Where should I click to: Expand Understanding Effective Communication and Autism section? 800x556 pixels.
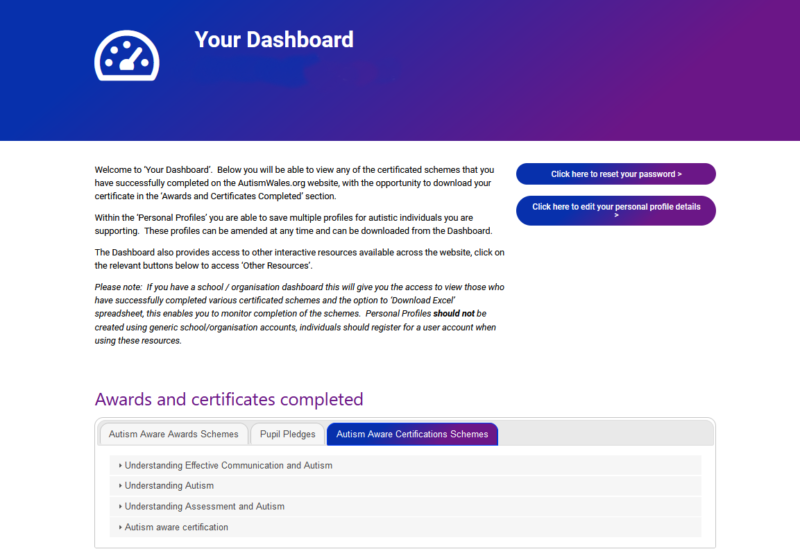tap(229, 466)
